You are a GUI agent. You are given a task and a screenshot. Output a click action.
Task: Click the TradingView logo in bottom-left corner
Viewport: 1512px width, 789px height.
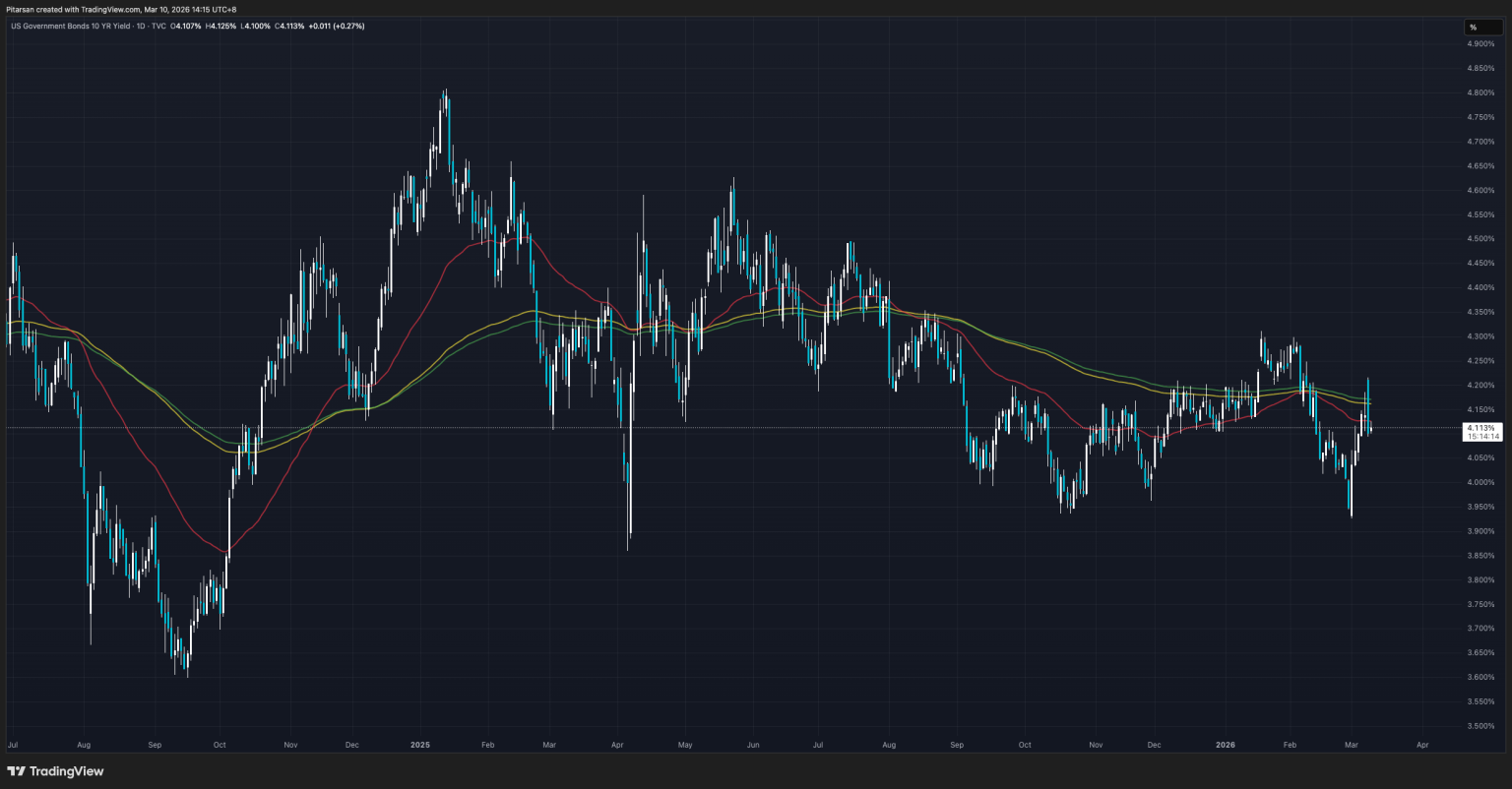55,771
